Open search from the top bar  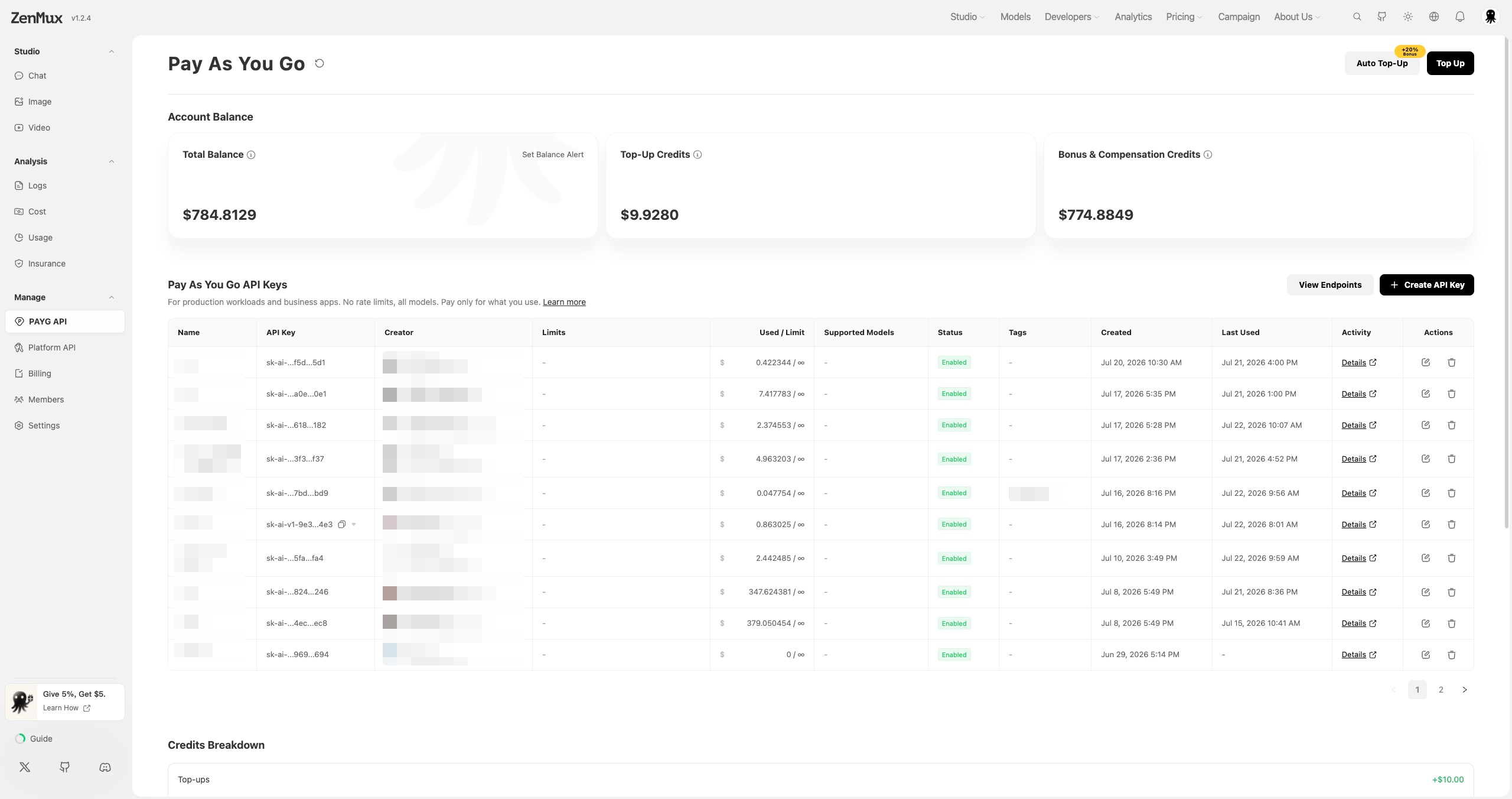point(1357,17)
